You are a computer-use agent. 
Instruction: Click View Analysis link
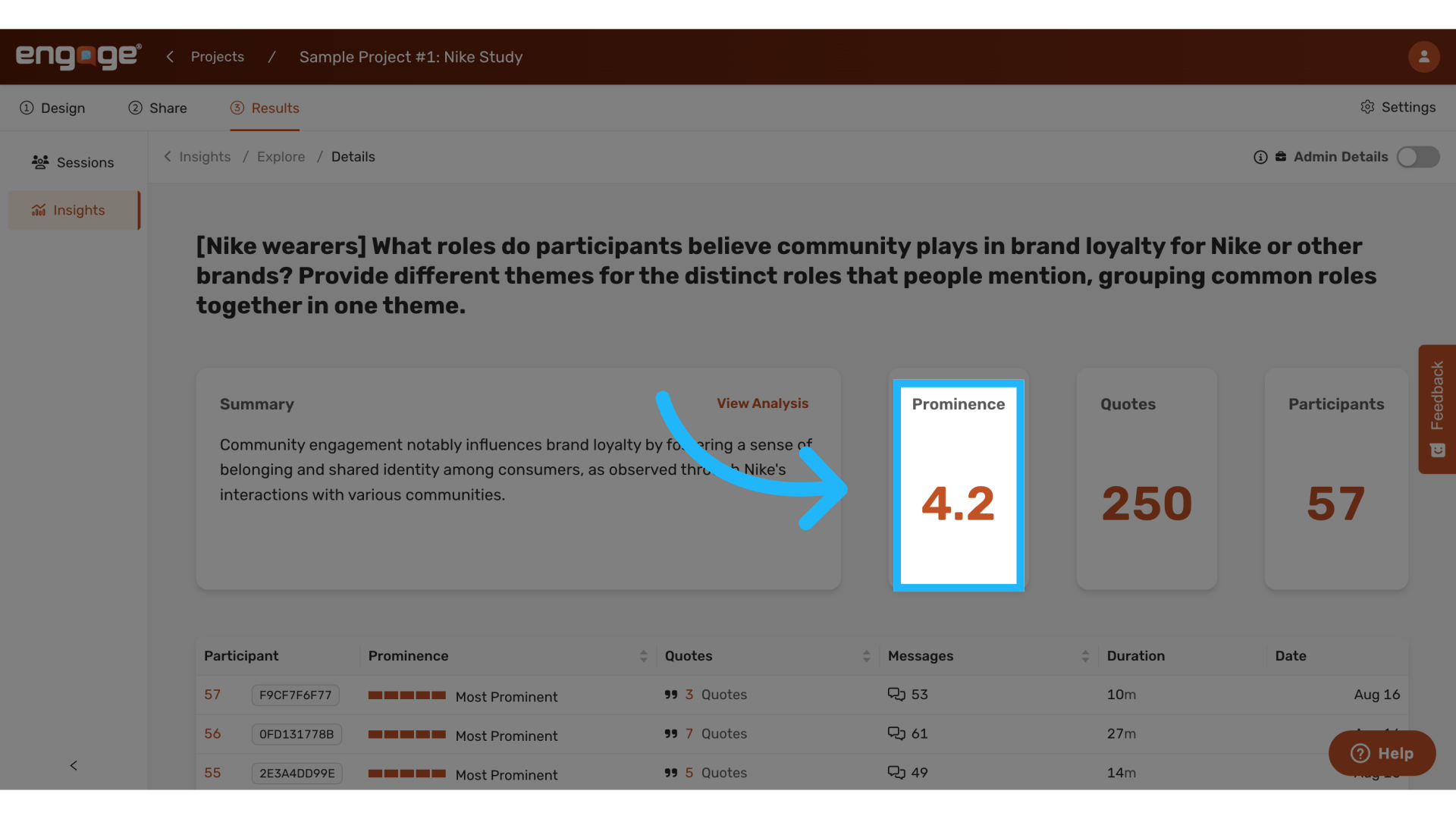763,403
